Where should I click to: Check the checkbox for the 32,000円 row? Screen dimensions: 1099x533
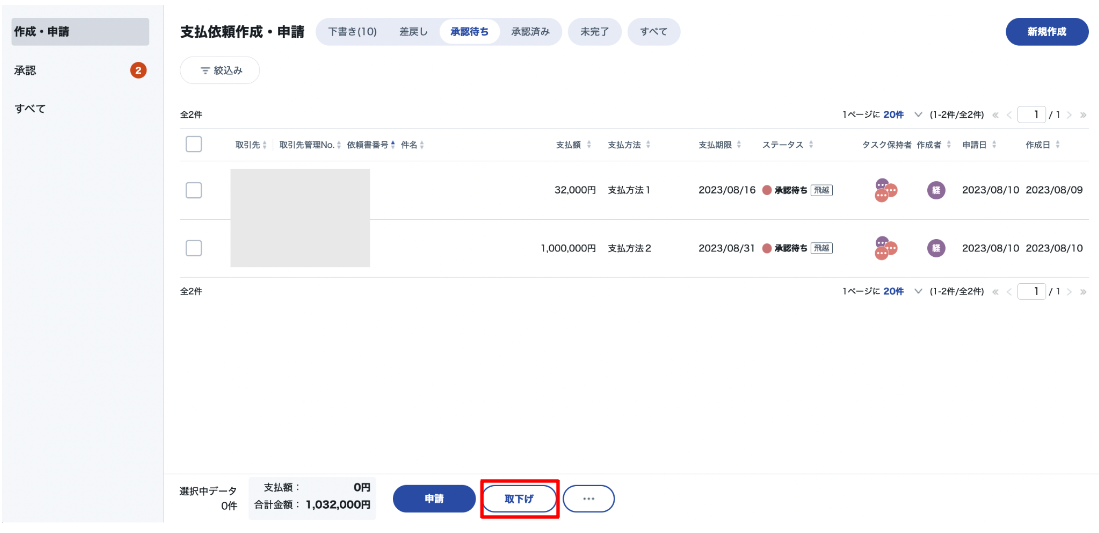[x=194, y=190]
